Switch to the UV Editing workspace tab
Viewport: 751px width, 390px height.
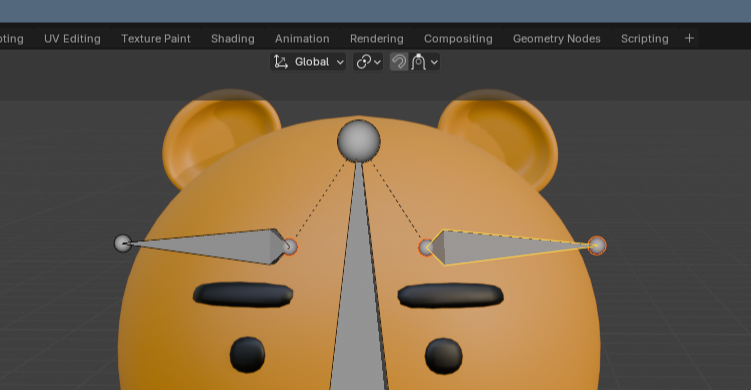(72, 39)
